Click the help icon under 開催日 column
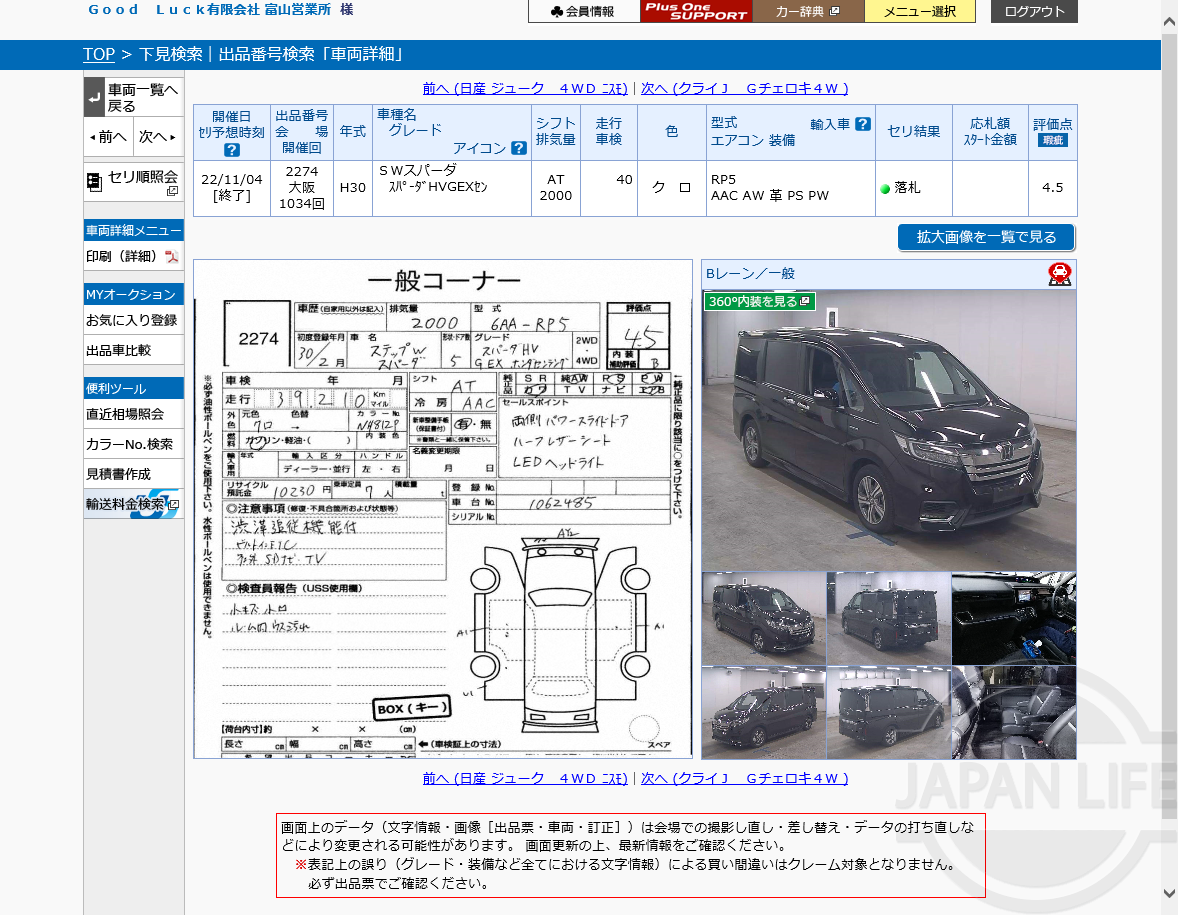Image resolution: width=1178 pixels, height=915 pixels. coord(231,150)
